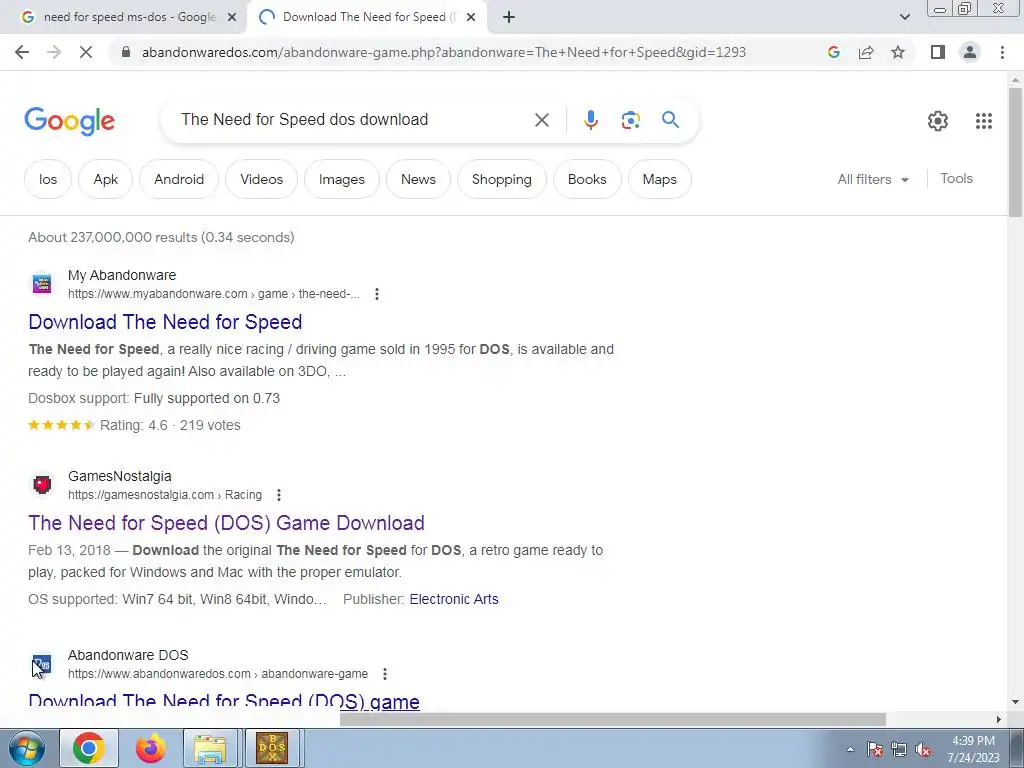Open the network tray icon

(x=899, y=750)
